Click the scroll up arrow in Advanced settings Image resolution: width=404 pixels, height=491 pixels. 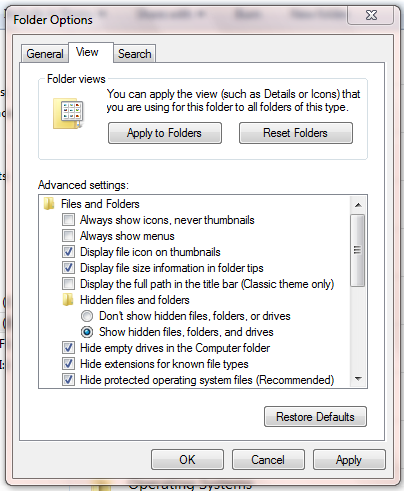[359, 205]
